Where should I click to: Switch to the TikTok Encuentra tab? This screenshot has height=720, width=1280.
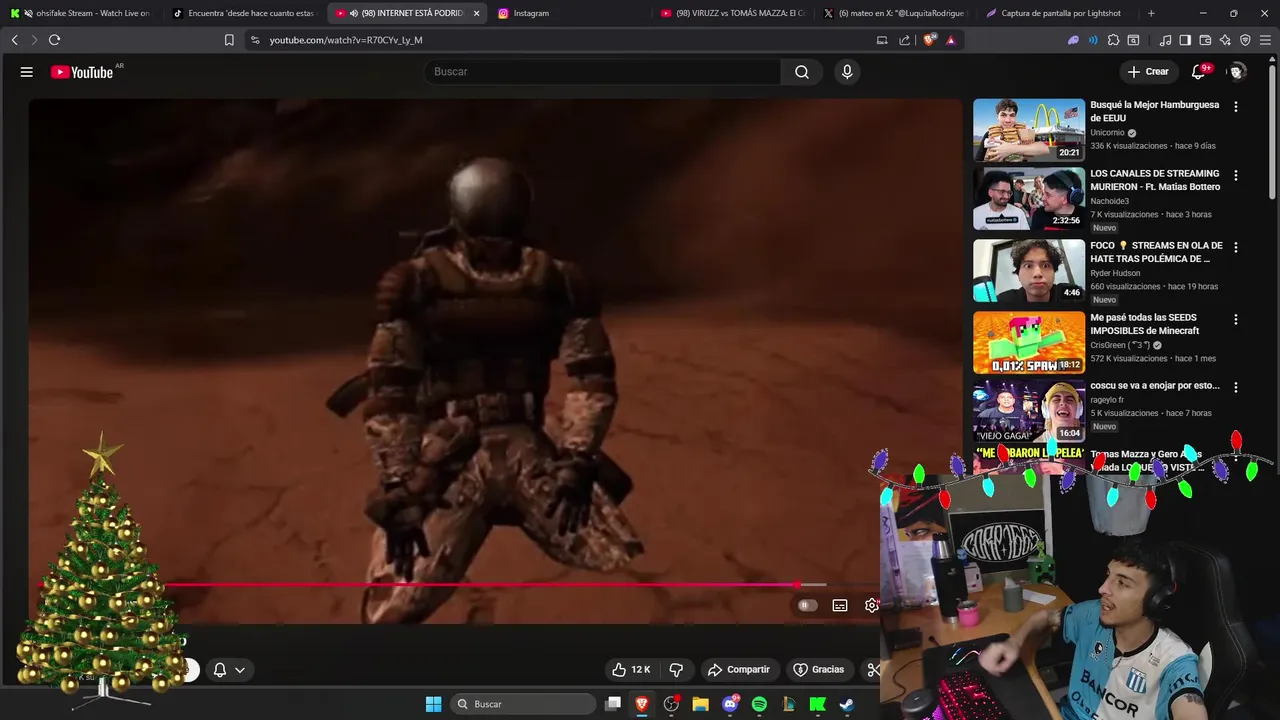pyautogui.click(x=245, y=13)
